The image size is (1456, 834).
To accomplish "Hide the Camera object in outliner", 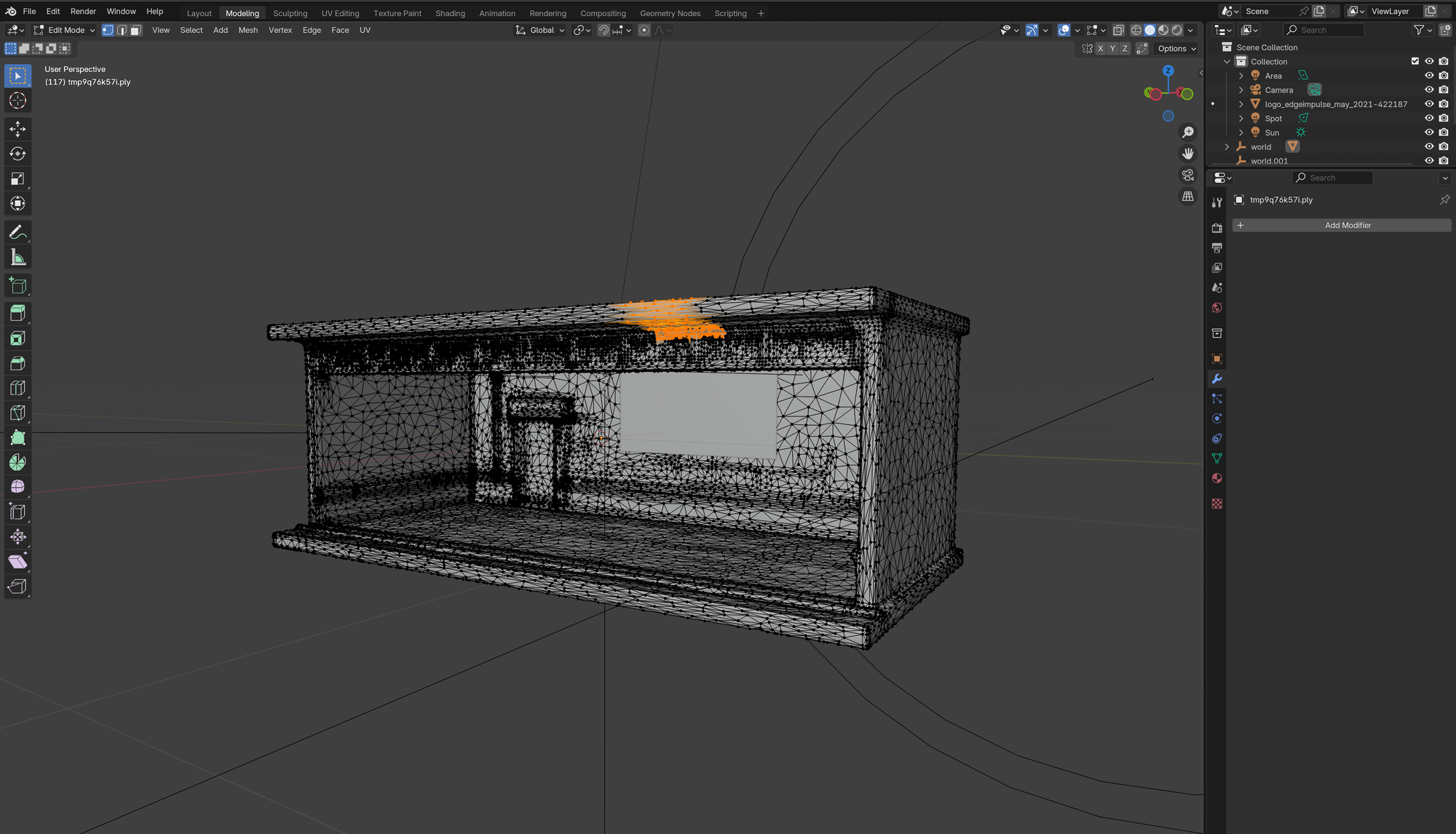I will point(1428,90).
